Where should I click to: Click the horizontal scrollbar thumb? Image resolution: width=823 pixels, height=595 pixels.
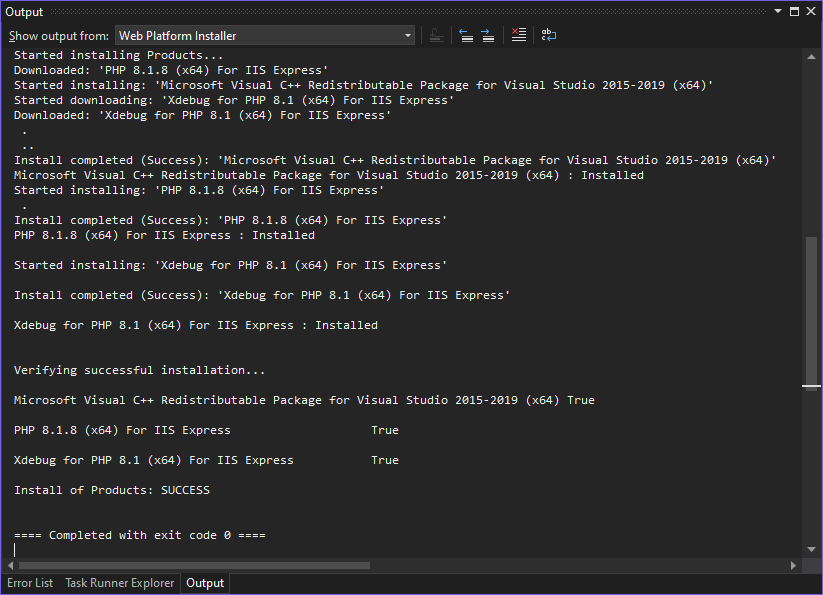click(194, 566)
